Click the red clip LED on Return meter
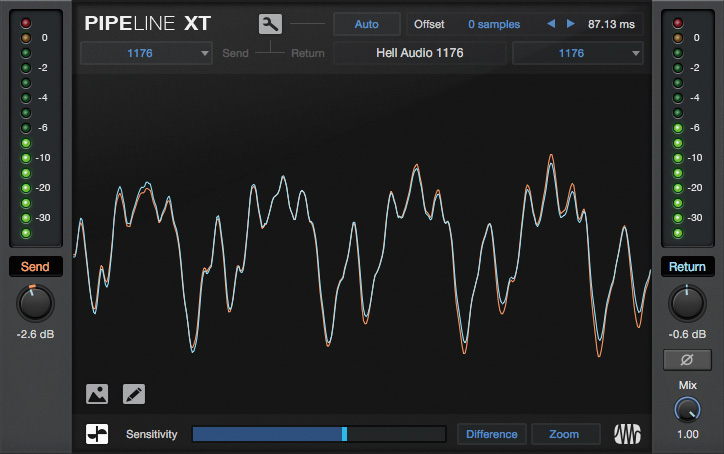This screenshot has height=454, width=724. click(678, 23)
